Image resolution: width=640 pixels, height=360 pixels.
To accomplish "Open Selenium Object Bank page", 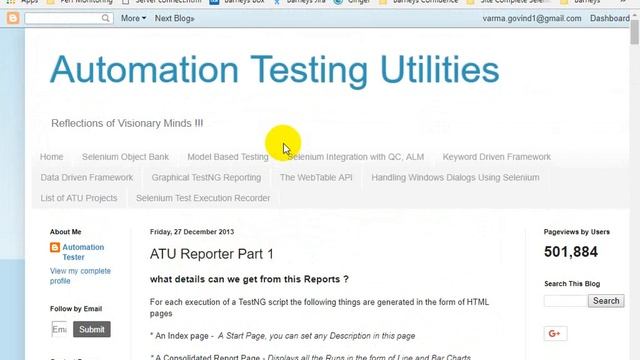I will pos(125,157).
